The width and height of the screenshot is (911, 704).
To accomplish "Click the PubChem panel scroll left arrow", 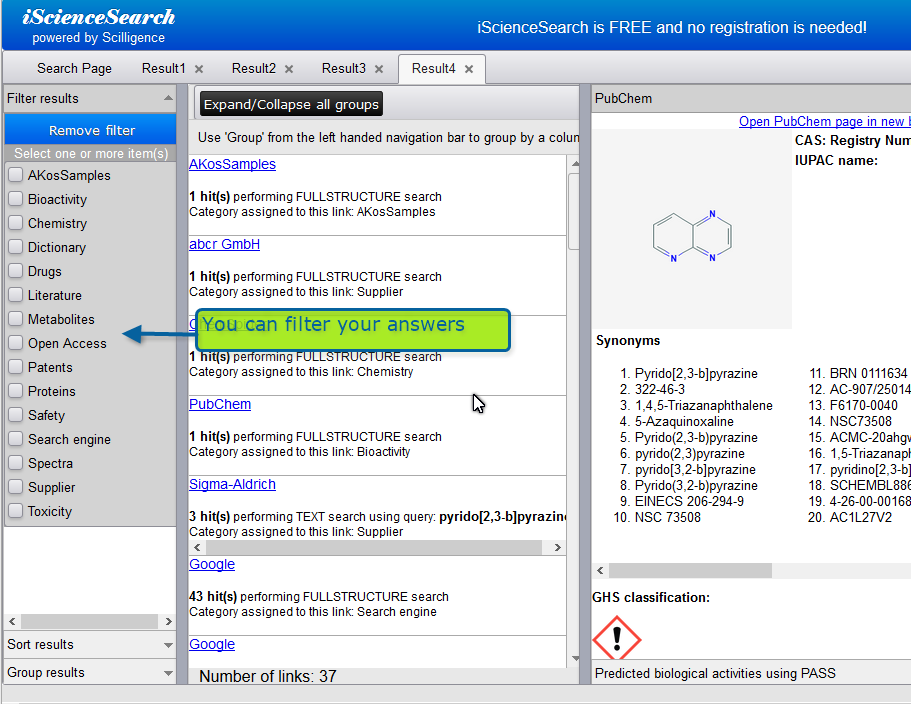I will pyautogui.click(x=600, y=571).
